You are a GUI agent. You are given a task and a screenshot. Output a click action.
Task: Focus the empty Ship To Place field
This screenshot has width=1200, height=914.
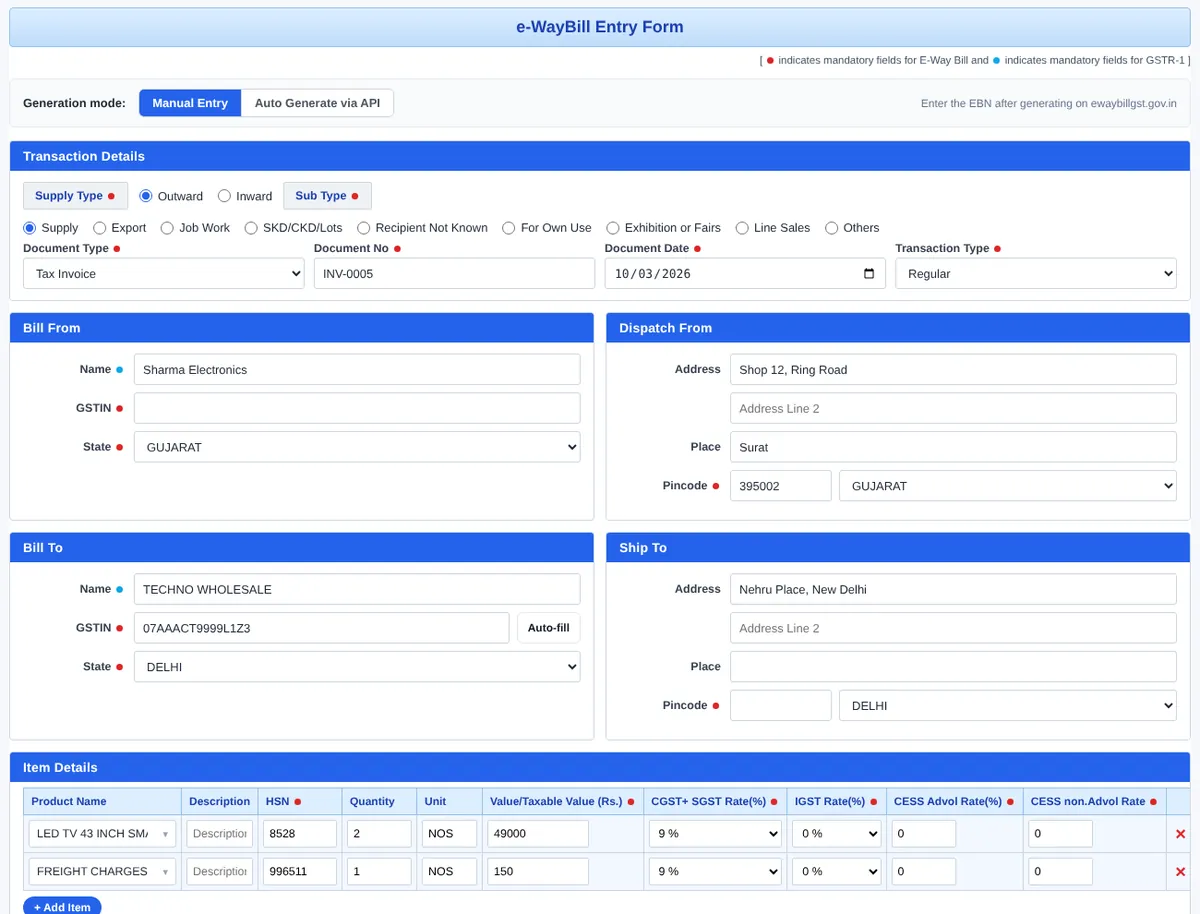coord(953,667)
